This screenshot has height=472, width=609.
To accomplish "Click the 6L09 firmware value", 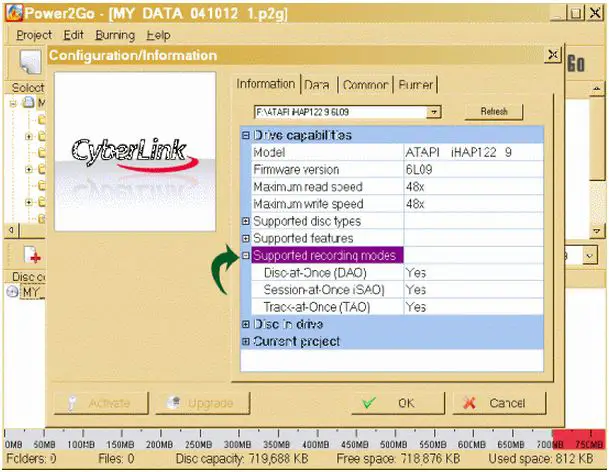I will 419,169.
